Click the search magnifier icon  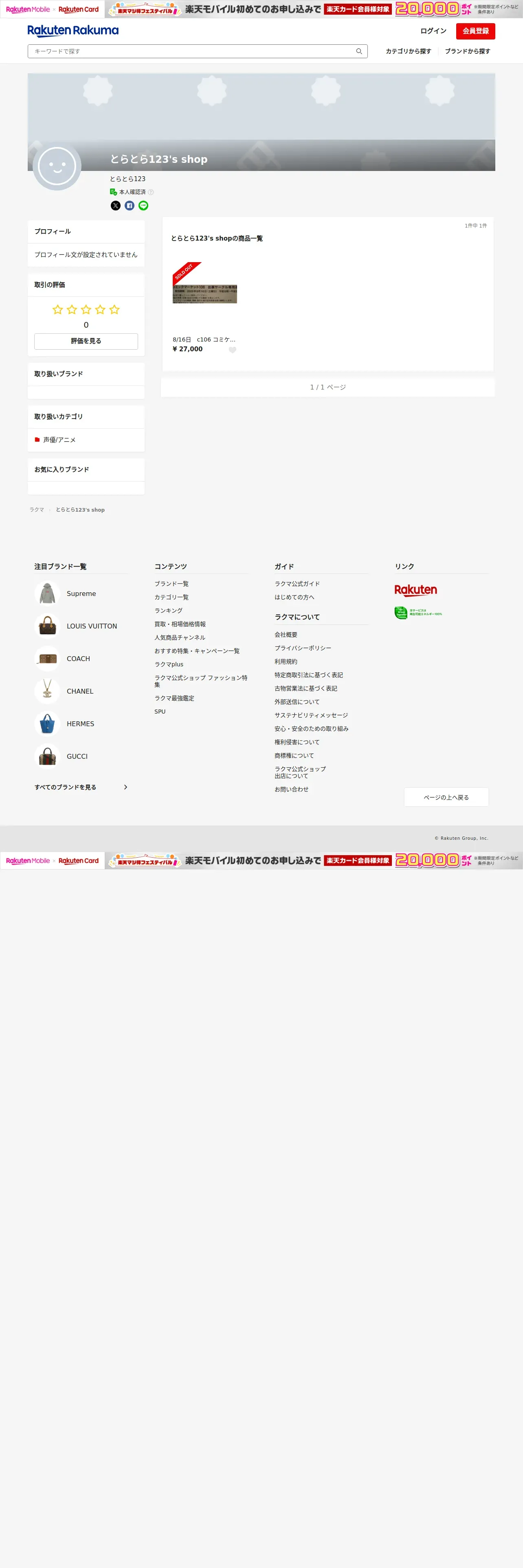359,51
